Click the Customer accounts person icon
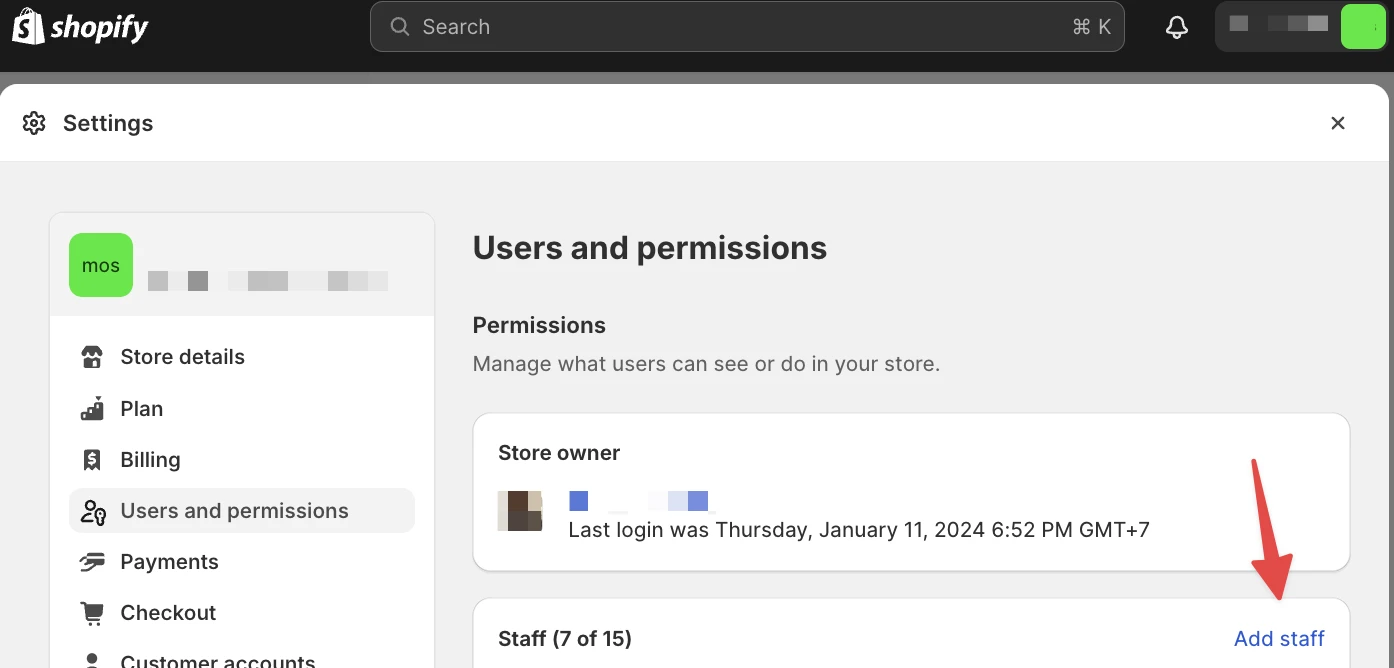Viewport: 1394px width, 668px height. [x=92, y=661]
